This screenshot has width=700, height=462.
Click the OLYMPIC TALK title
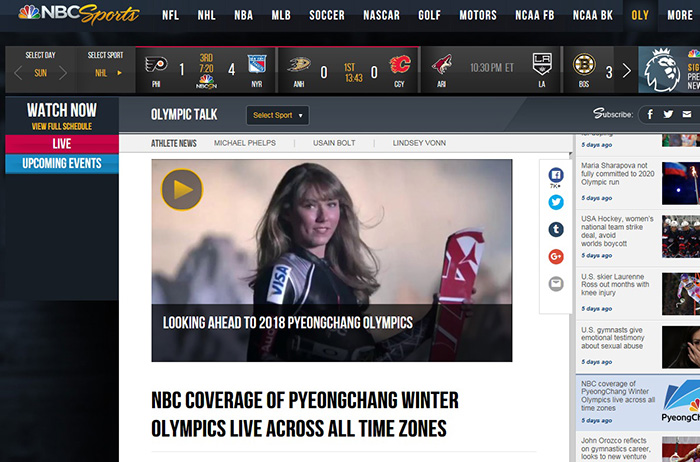click(x=184, y=115)
